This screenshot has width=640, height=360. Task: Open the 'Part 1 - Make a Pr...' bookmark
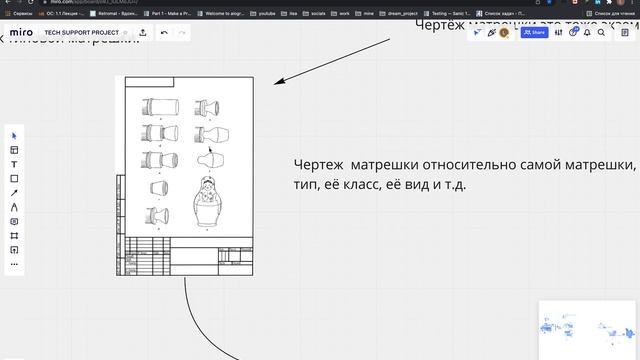click(167, 13)
